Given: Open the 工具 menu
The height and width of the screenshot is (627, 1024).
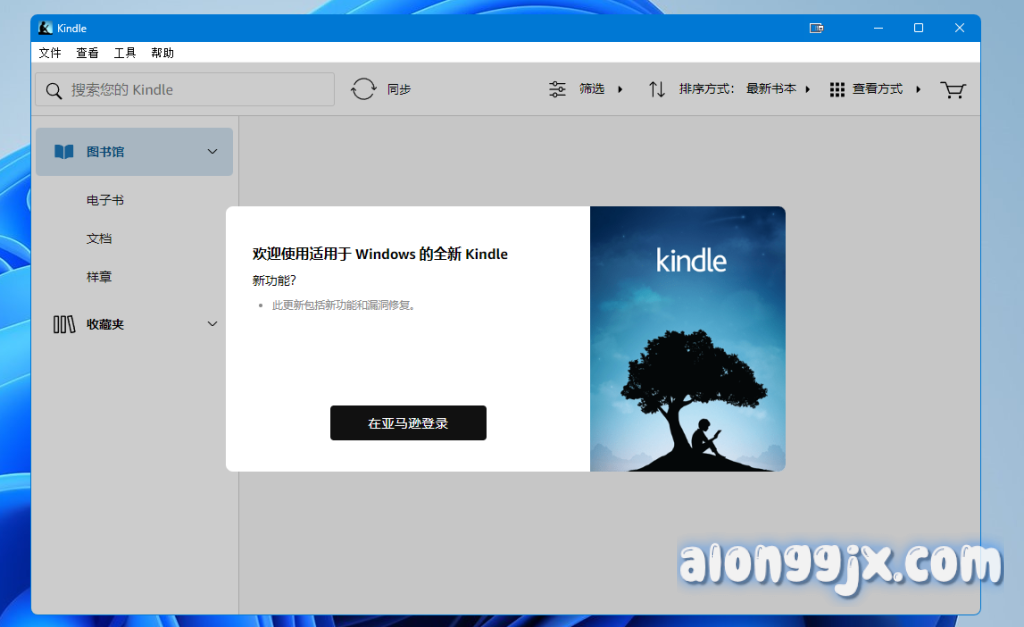Looking at the screenshot, I should point(125,53).
